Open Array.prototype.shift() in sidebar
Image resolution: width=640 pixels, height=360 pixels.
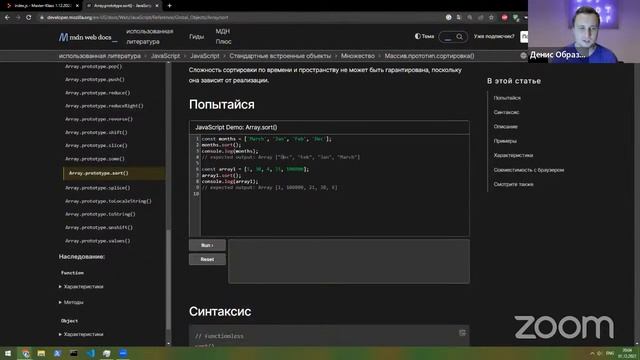(x=96, y=132)
